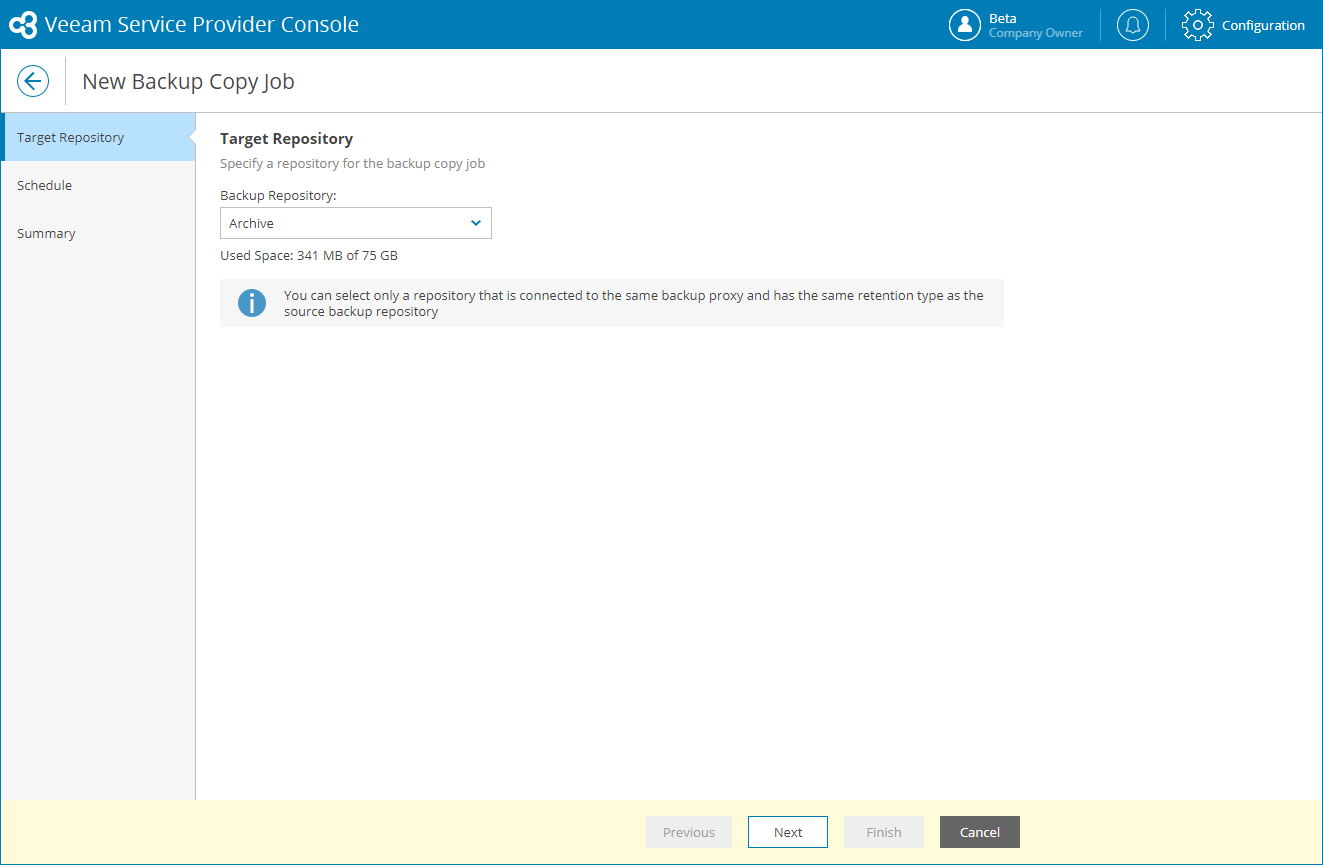Click the New Backup Copy Job title

[x=188, y=81]
